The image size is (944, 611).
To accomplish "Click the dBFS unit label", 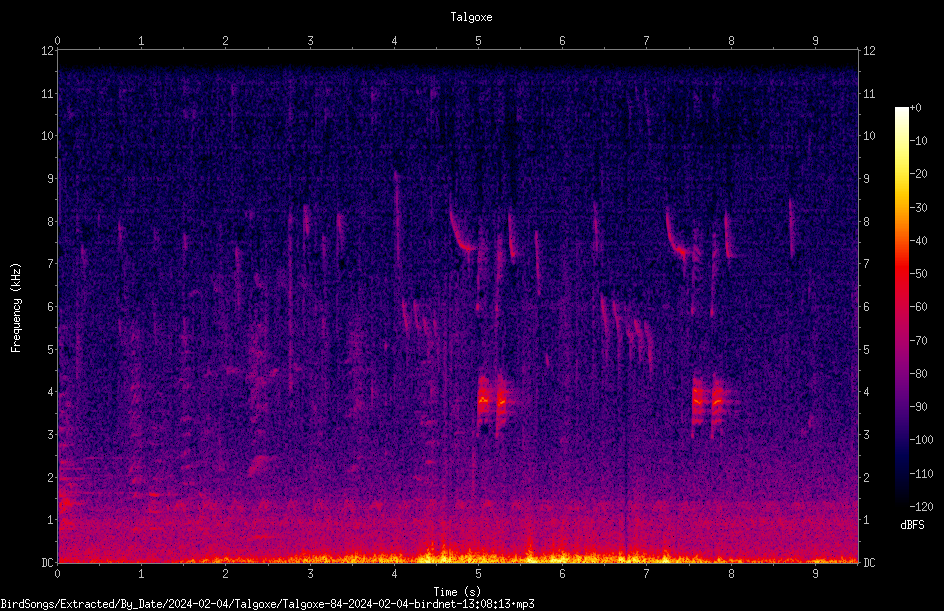I will point(912,525).
